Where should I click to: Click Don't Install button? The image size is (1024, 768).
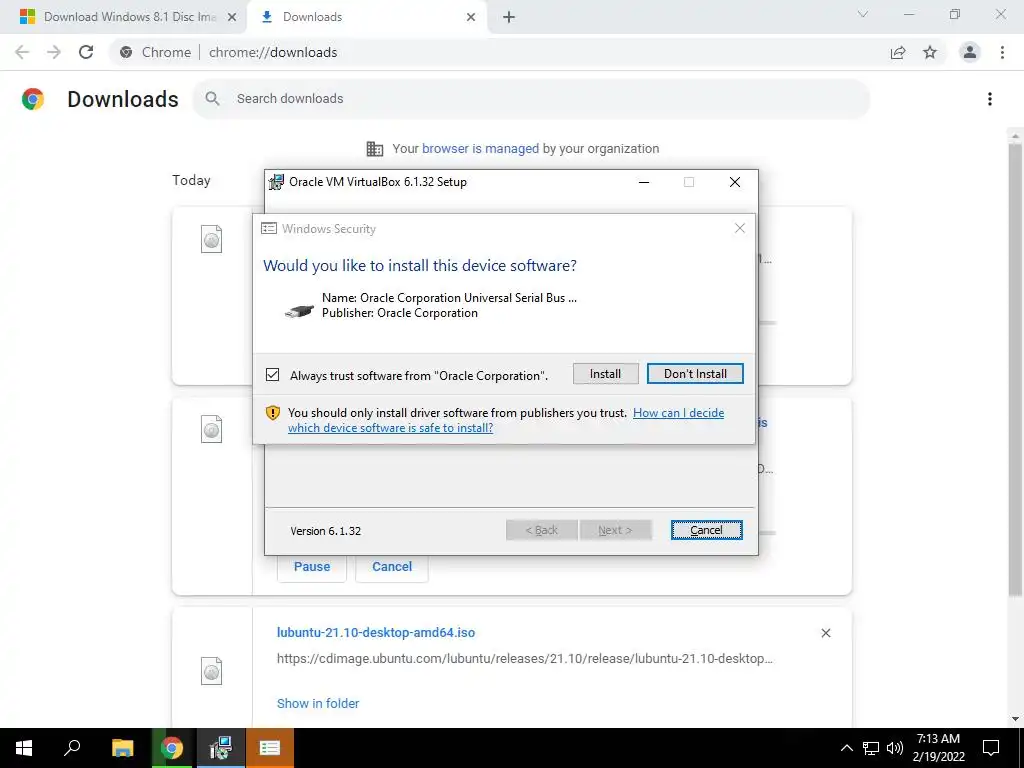(695, 374)
